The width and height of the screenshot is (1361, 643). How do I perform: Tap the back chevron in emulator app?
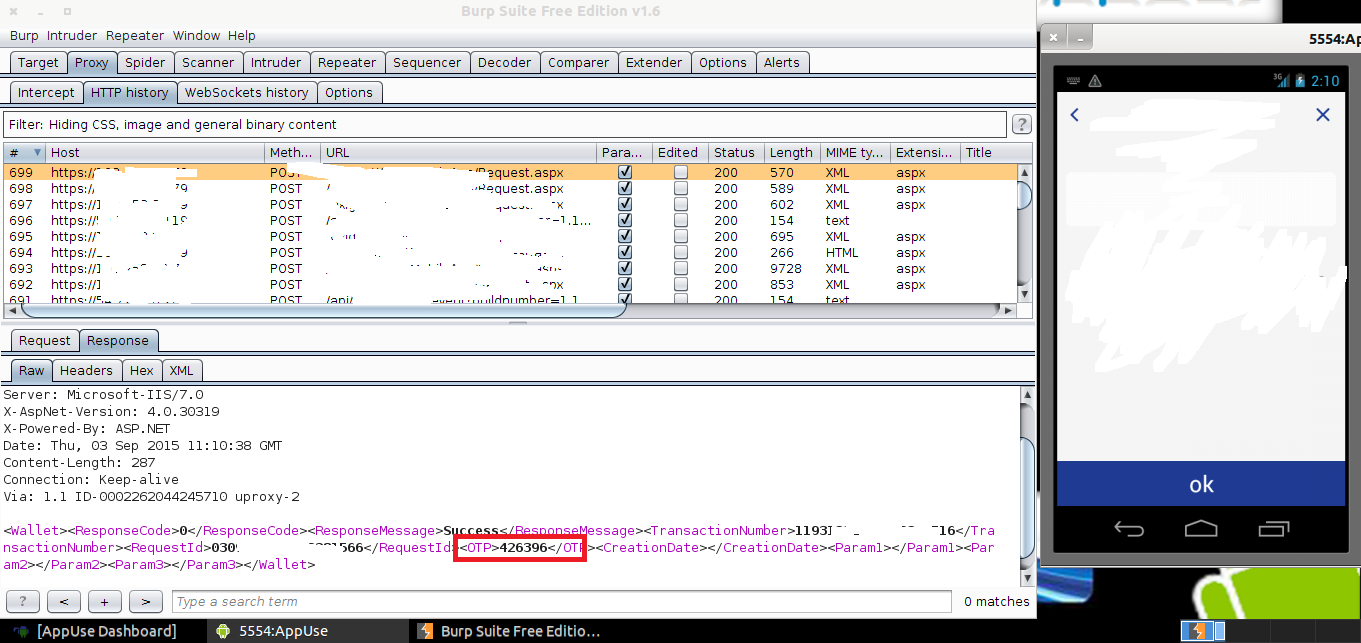pos(1075,115)
